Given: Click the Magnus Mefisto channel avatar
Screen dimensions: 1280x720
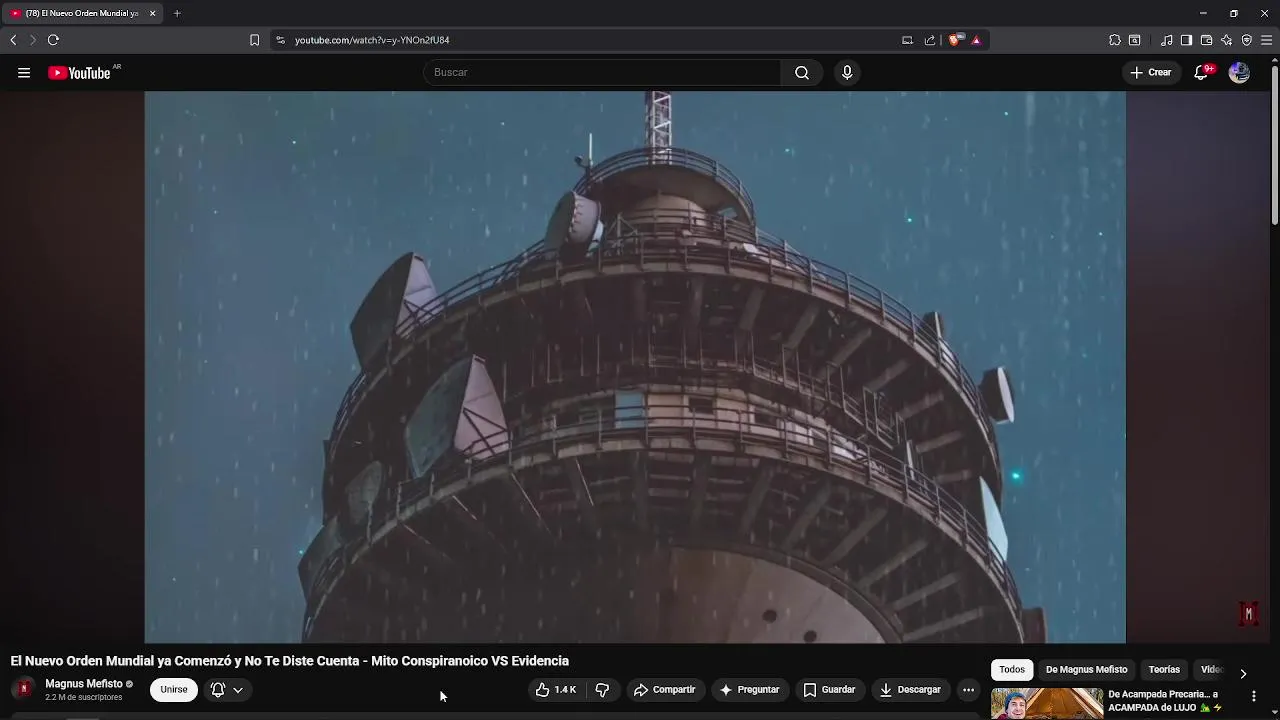Looking at the screenshot, I should [24, 689].
